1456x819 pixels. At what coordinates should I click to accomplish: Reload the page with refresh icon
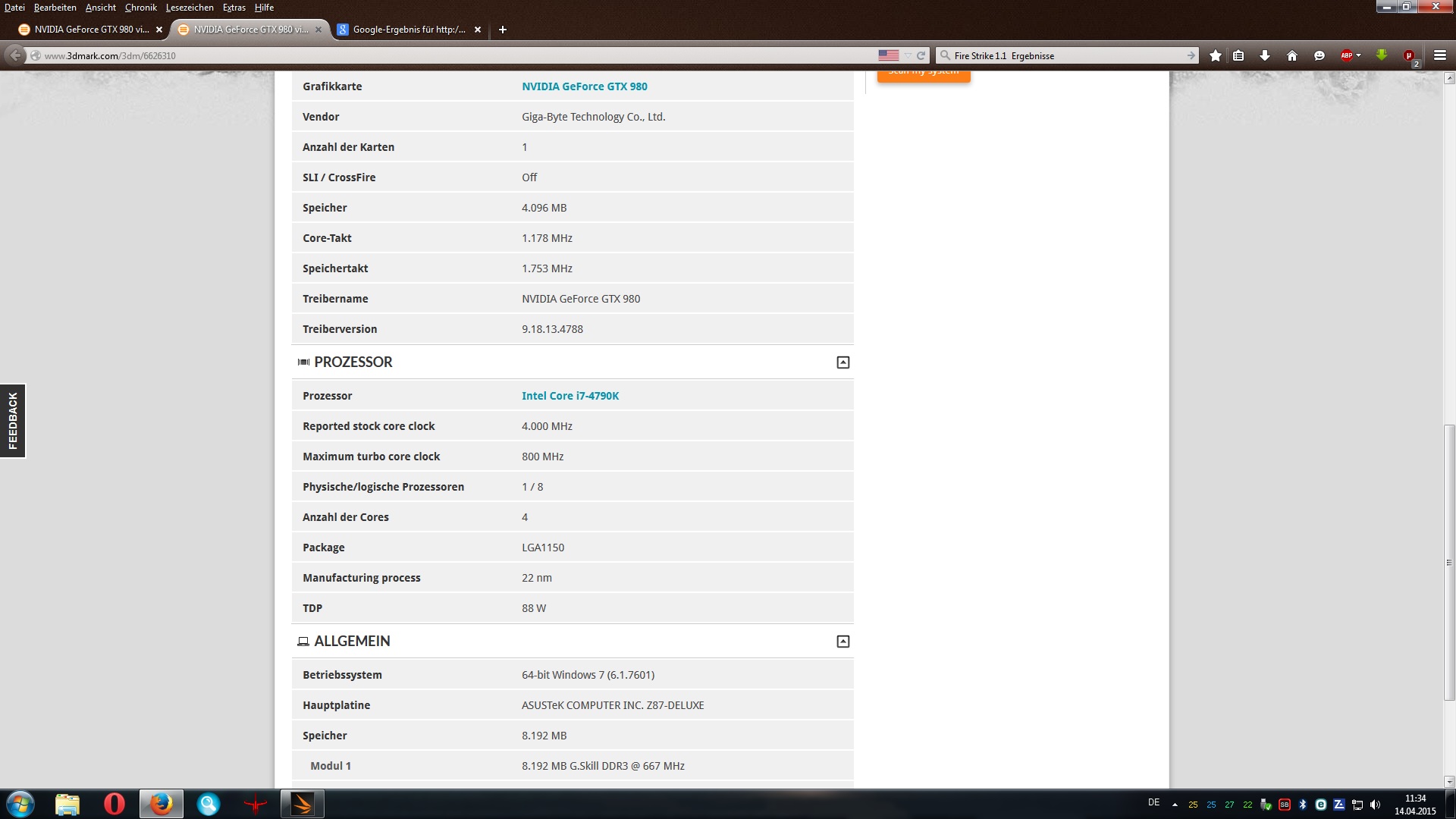point(921,55)
